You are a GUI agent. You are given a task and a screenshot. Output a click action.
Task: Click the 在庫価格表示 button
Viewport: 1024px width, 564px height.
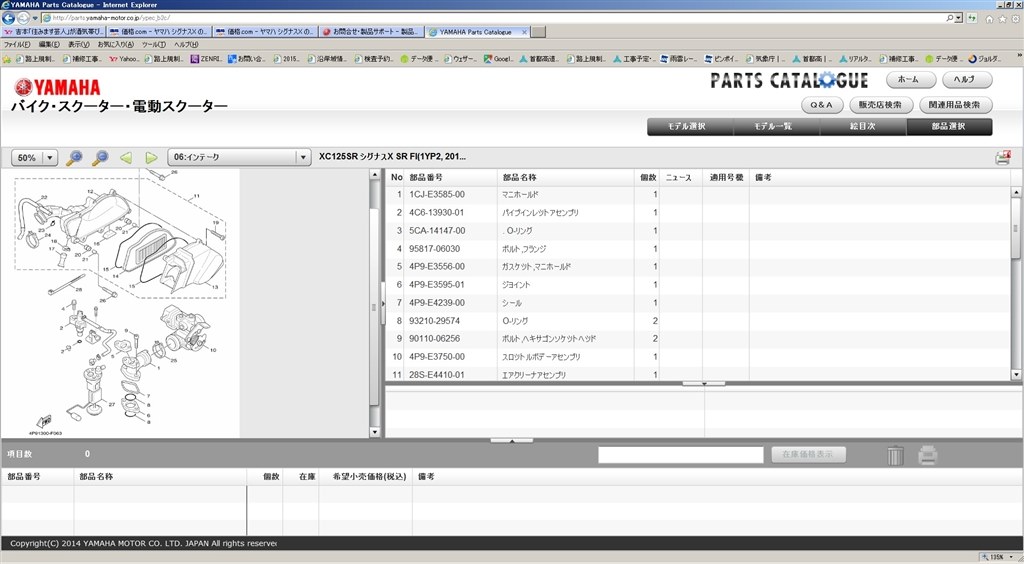(808, 454)
